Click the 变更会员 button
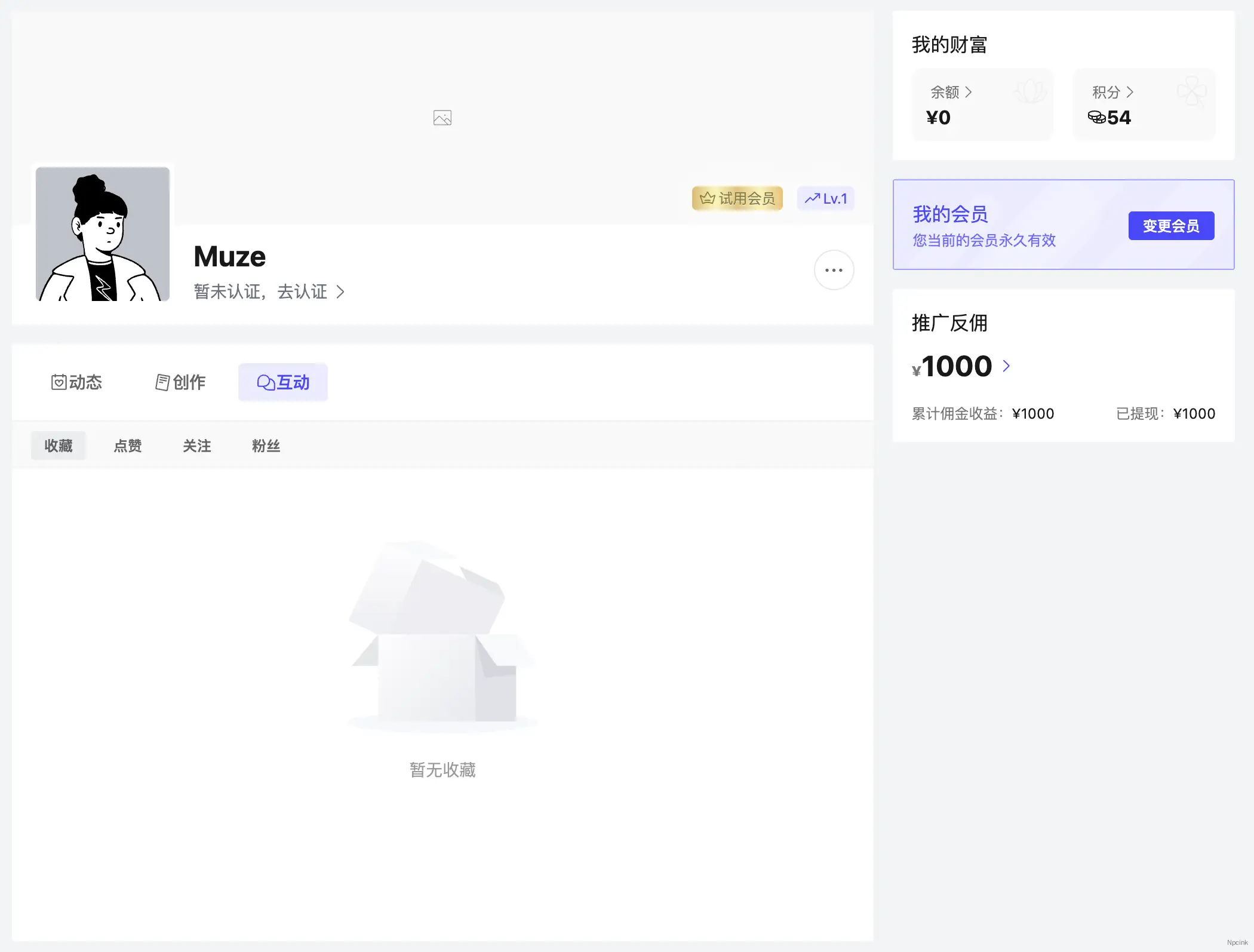Viewport: 1254px width, 952px height. coord(1170,226)
